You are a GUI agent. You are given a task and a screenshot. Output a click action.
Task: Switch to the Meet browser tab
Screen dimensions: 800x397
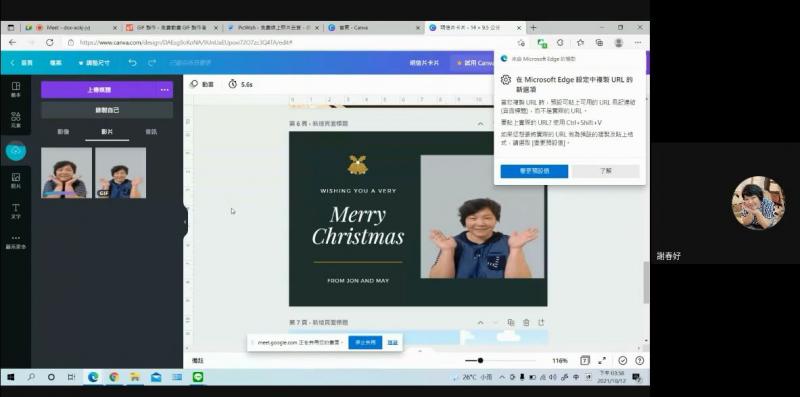tap(72, 28)
